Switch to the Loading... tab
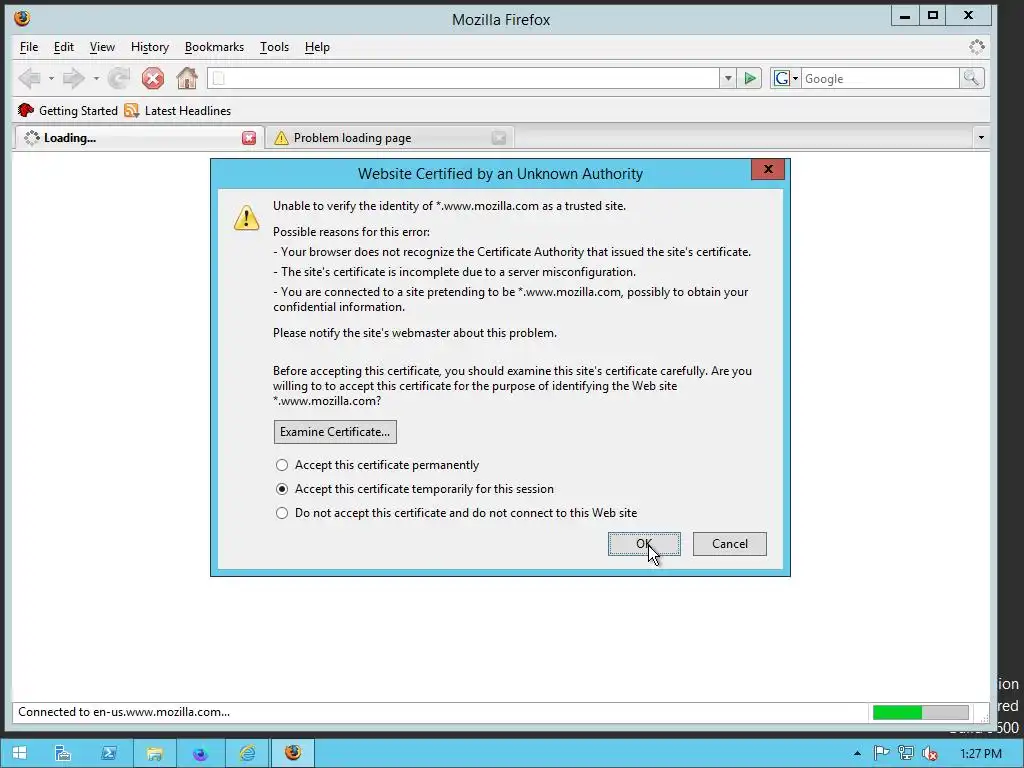 [x=138, y=138]
